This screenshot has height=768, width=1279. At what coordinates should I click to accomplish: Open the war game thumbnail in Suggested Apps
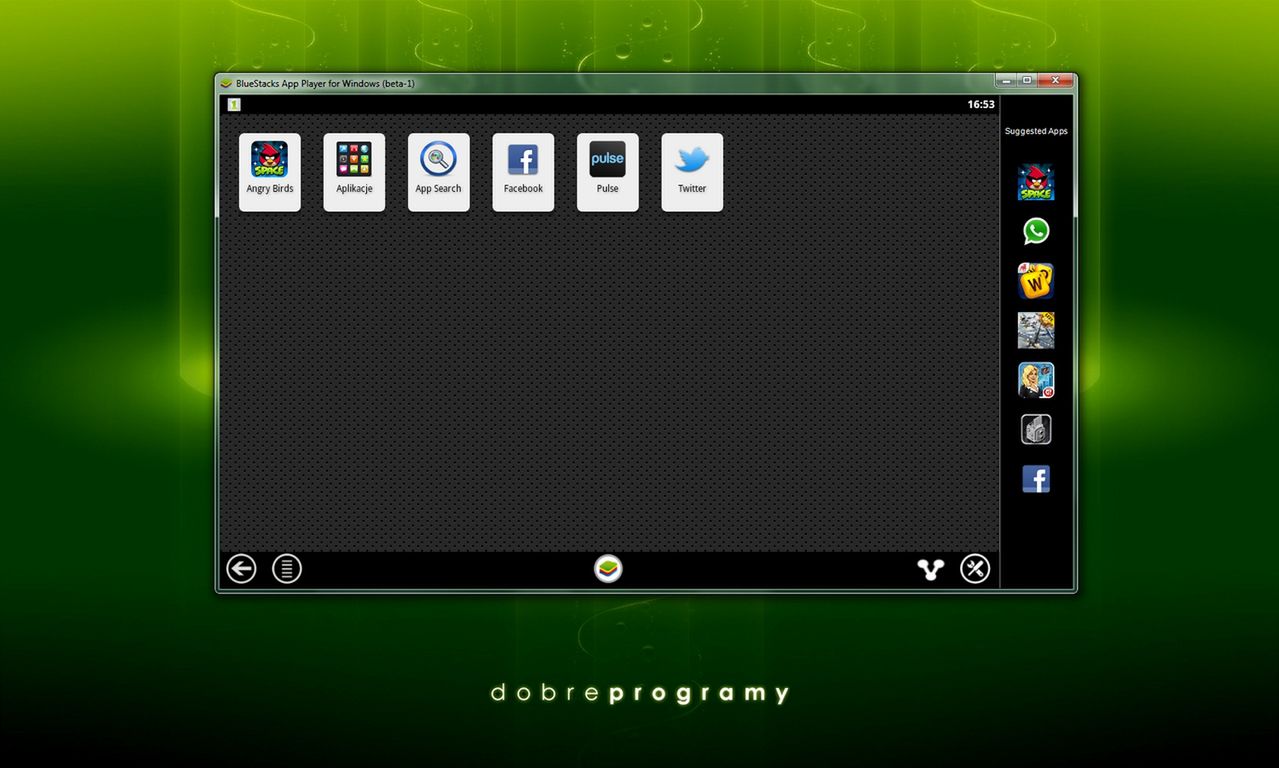coord(1036,330)
